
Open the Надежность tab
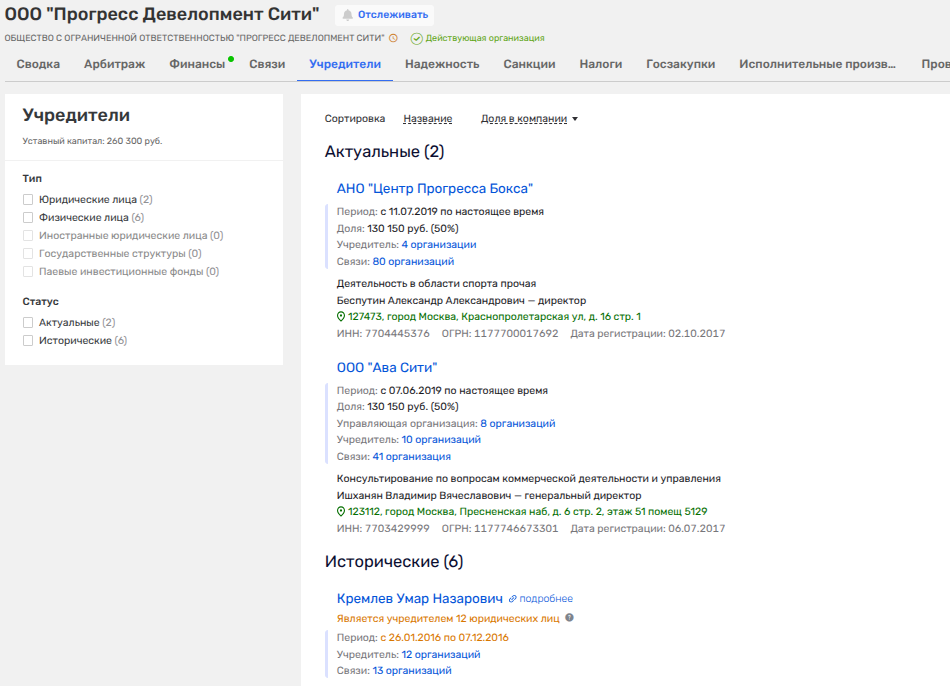(441, 64)
